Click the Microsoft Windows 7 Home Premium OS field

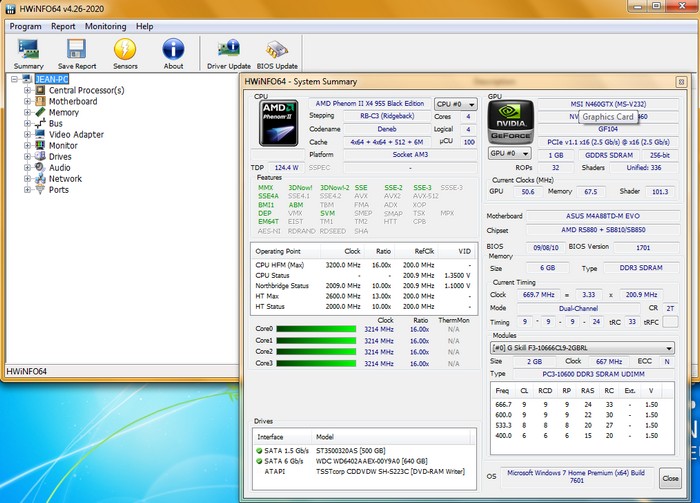[576, 477]
